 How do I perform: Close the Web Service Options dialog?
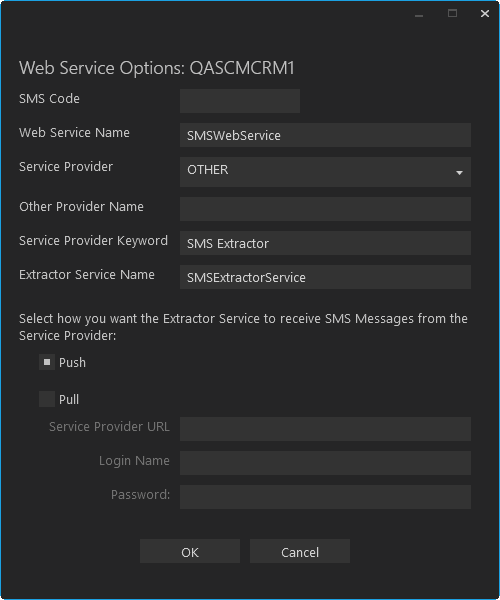485,14
